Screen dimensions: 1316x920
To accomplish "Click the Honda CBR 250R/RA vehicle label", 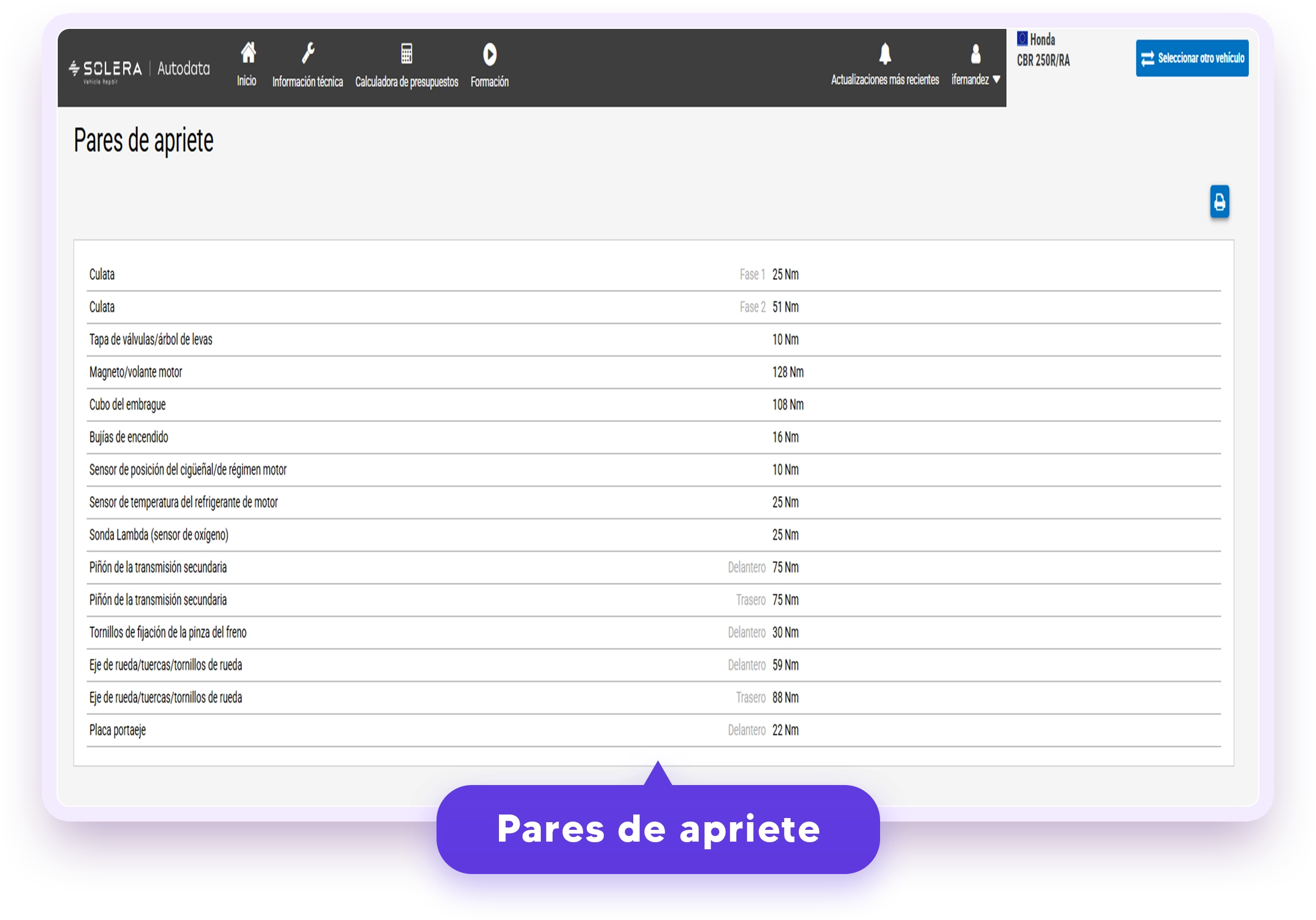I will click(x=1043, y=50).
